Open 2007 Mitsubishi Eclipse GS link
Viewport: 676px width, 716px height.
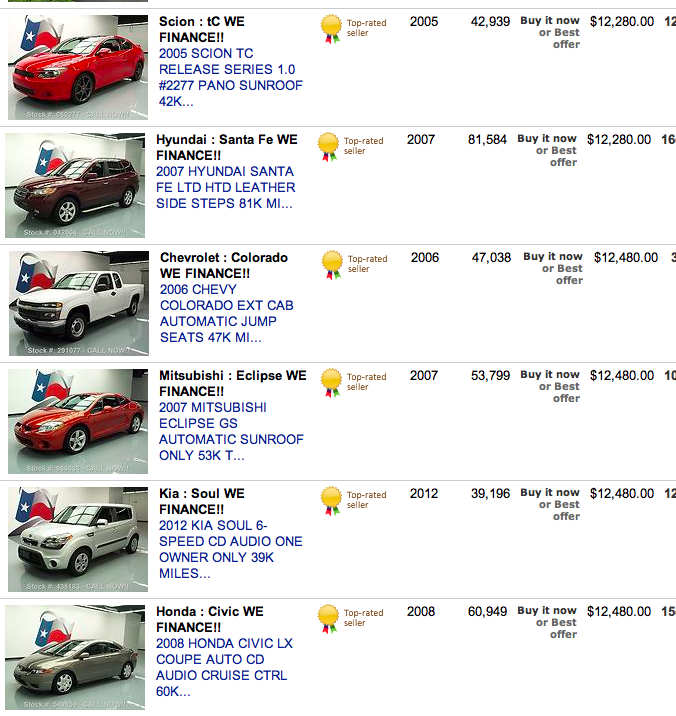[231, 431]
